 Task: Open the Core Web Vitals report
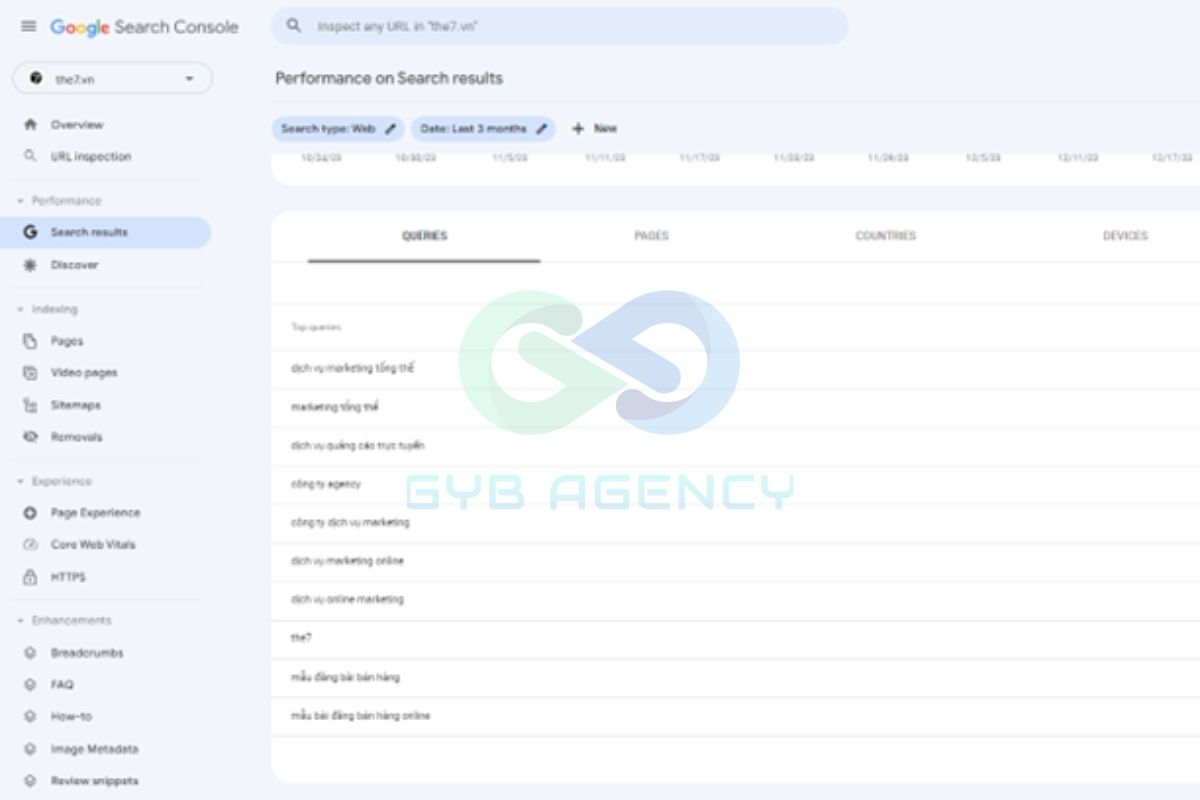click(93, 545)
